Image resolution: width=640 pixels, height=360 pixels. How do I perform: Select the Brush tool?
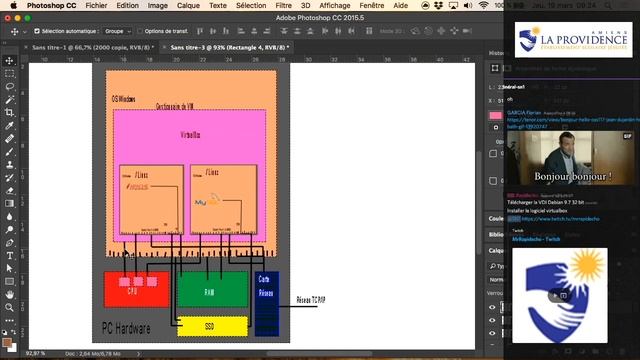coord(9,152)
